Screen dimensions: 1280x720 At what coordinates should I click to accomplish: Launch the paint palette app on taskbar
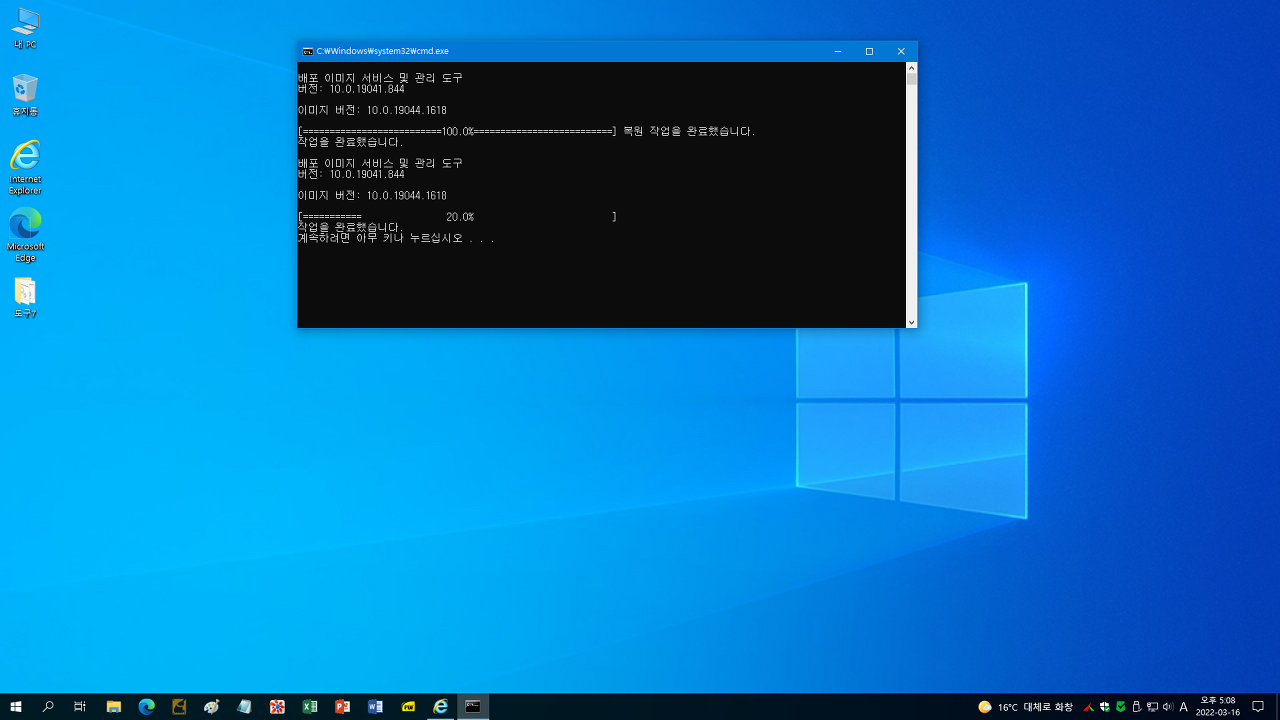click(x=212, y=707)
